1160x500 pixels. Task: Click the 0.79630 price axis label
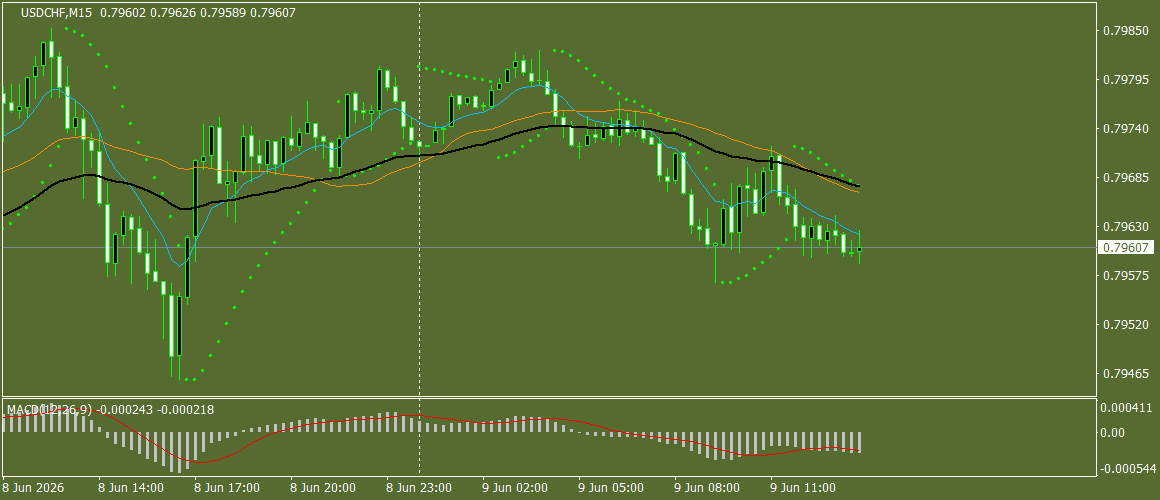[x=1125, y=226]
